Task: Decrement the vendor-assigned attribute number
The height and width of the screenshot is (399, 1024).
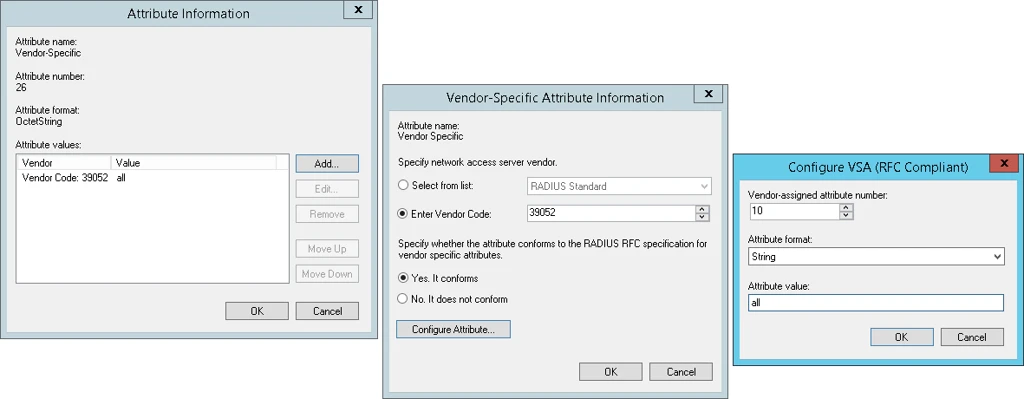Action: pyautogui.click(x=846, y=215)
